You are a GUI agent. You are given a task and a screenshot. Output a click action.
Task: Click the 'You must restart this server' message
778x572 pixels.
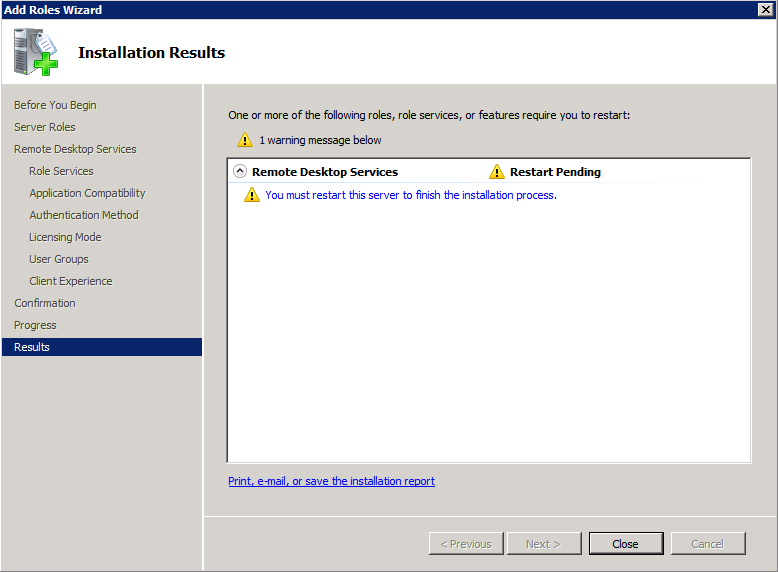tap(411, 195)
